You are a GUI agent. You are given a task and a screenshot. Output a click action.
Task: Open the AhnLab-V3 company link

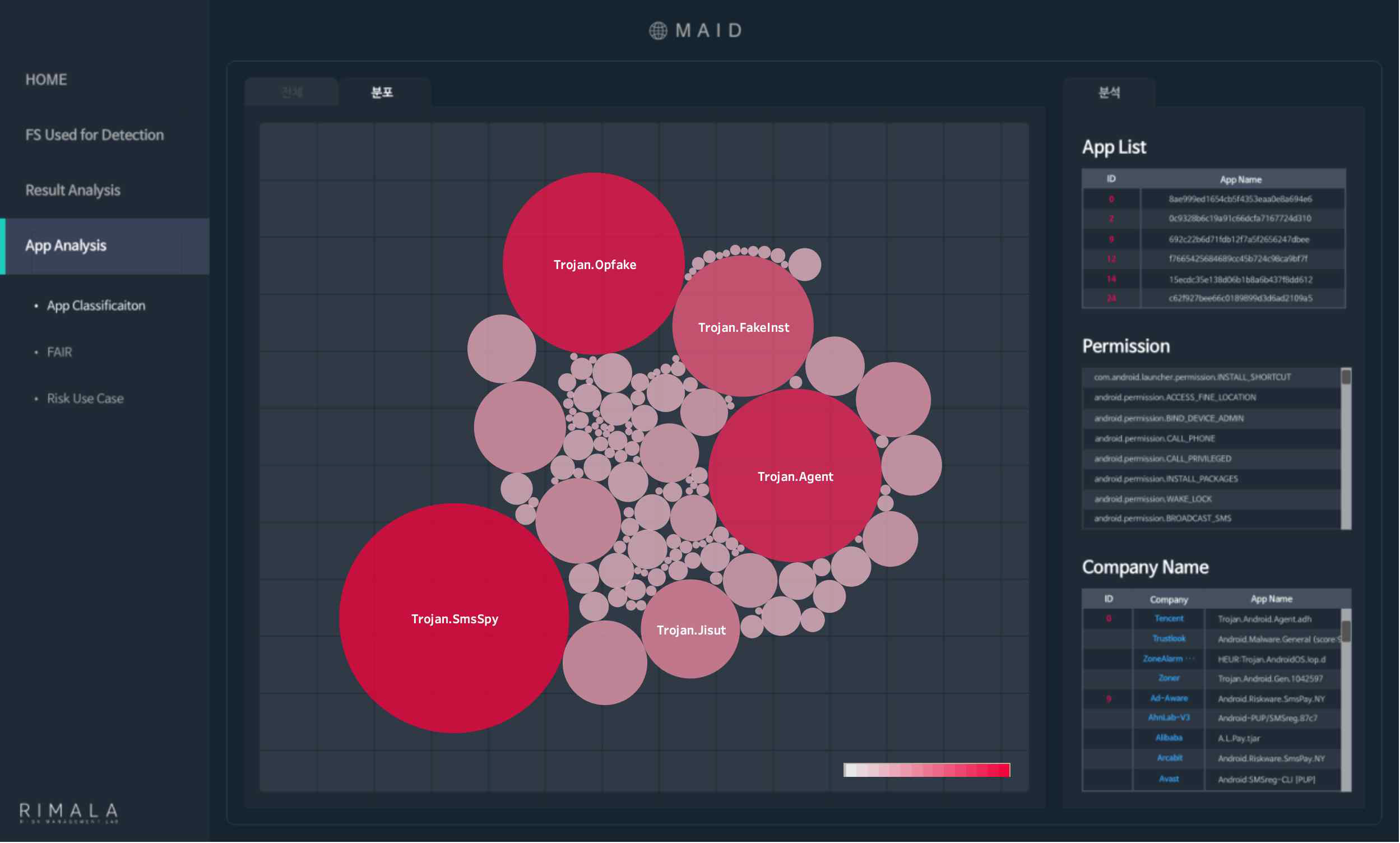pos(1169,719)
